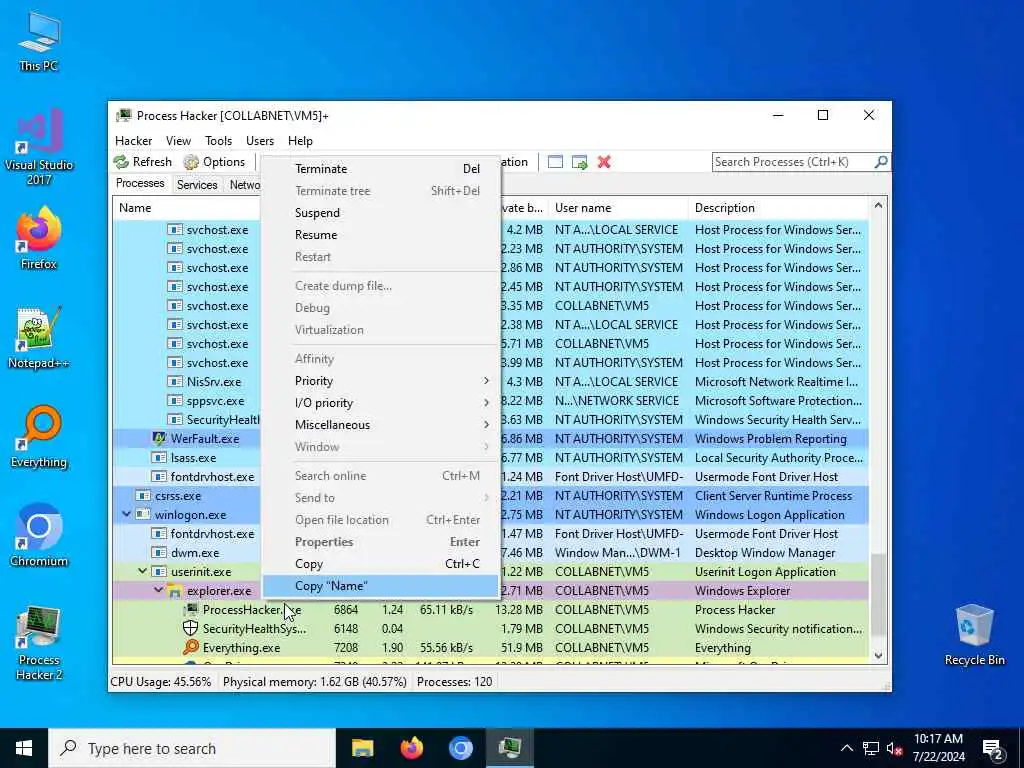
Task: Click the WerFault.exe process icon
Action: click(159, 438)
